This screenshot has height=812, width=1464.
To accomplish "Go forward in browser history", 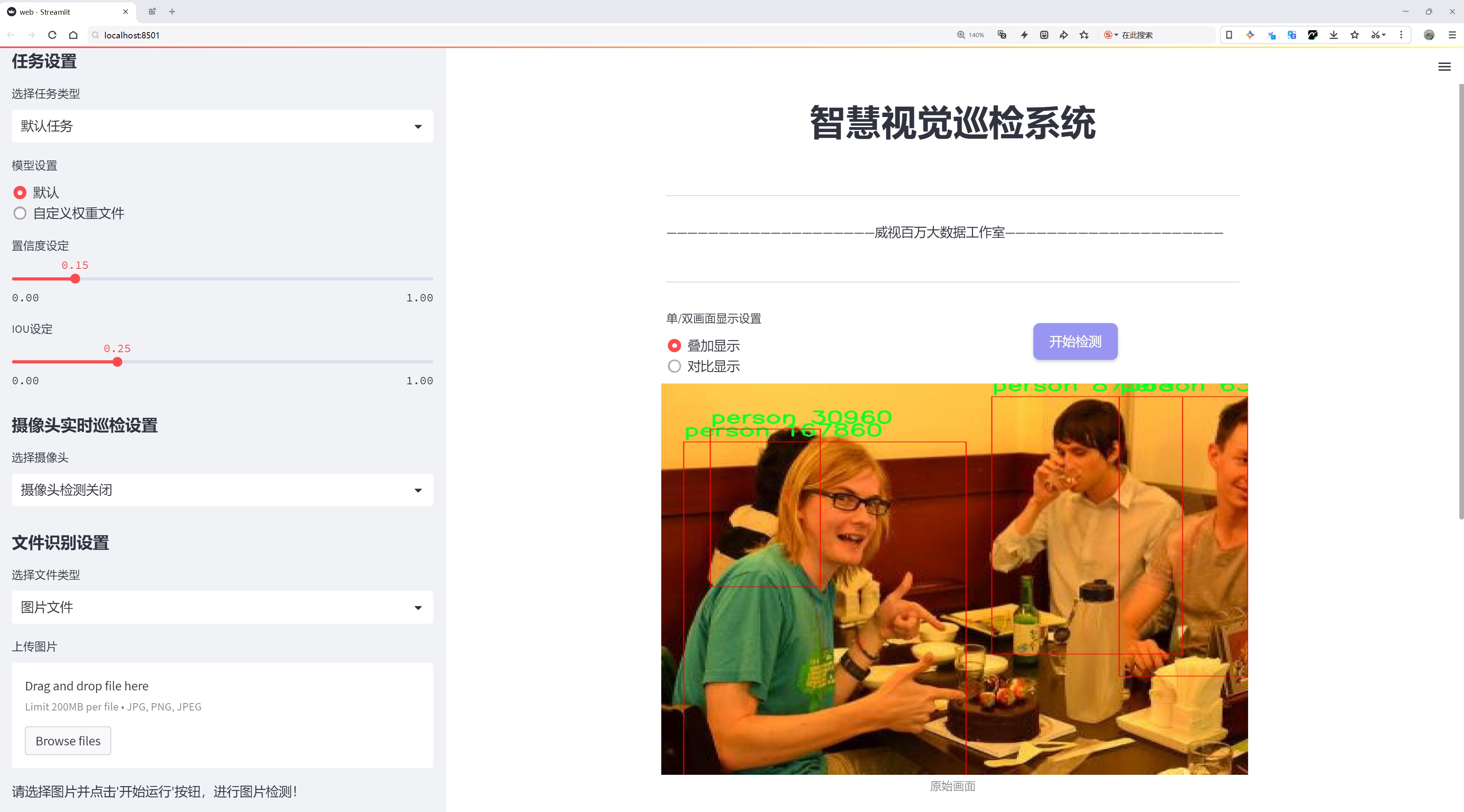I will point(32,35).
